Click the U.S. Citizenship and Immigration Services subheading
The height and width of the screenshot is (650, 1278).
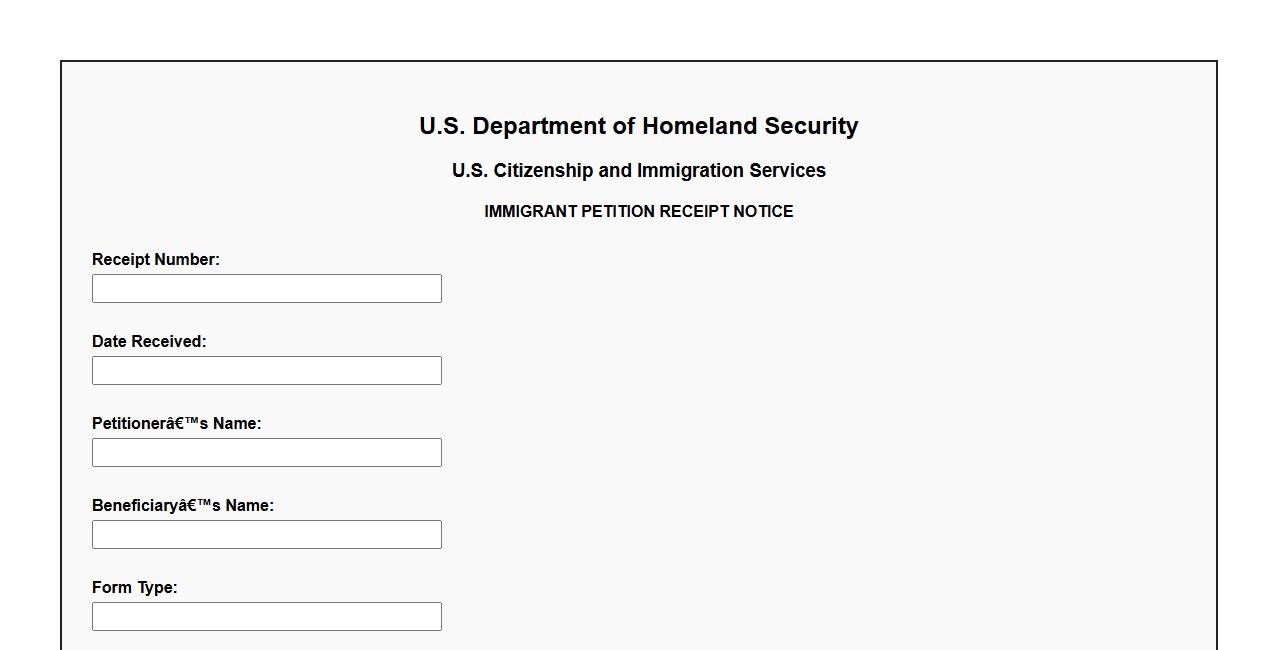point(638,171)
